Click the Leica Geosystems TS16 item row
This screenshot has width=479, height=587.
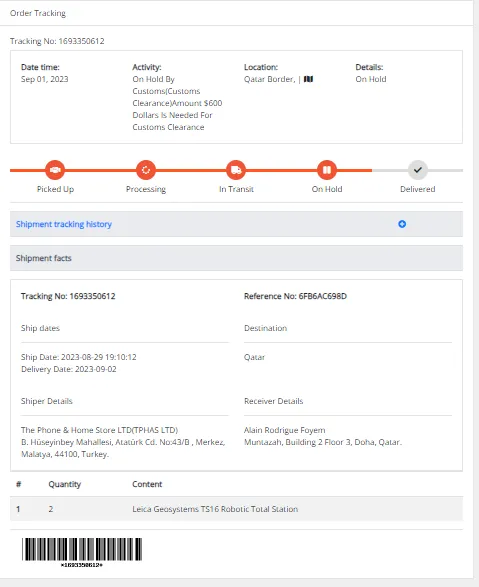(236, 509)
